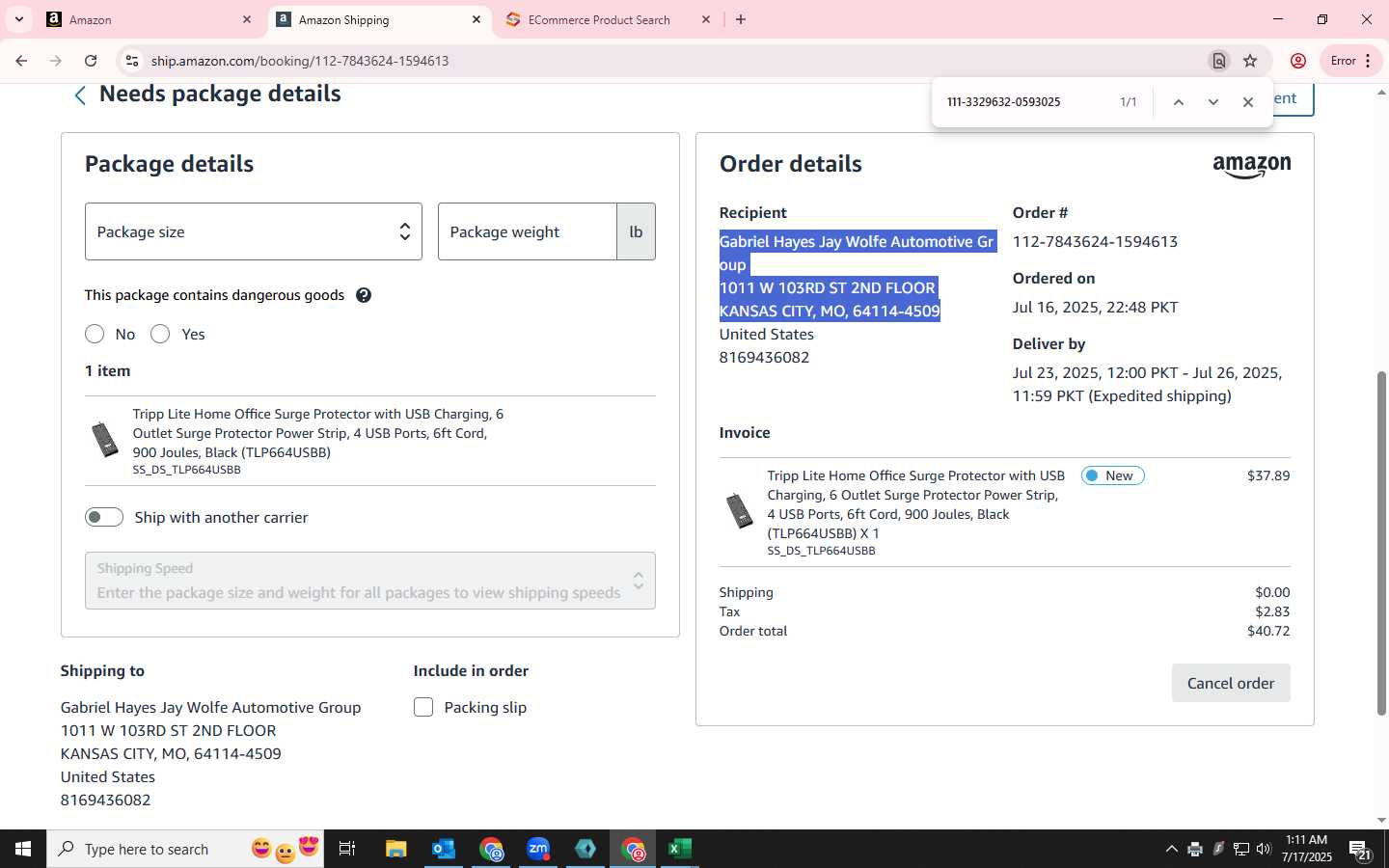The height and width of the screenshot is (868, 1389).
Task: Click order number 112-7843624-1594613
Action: click(x=1095, y=241)
